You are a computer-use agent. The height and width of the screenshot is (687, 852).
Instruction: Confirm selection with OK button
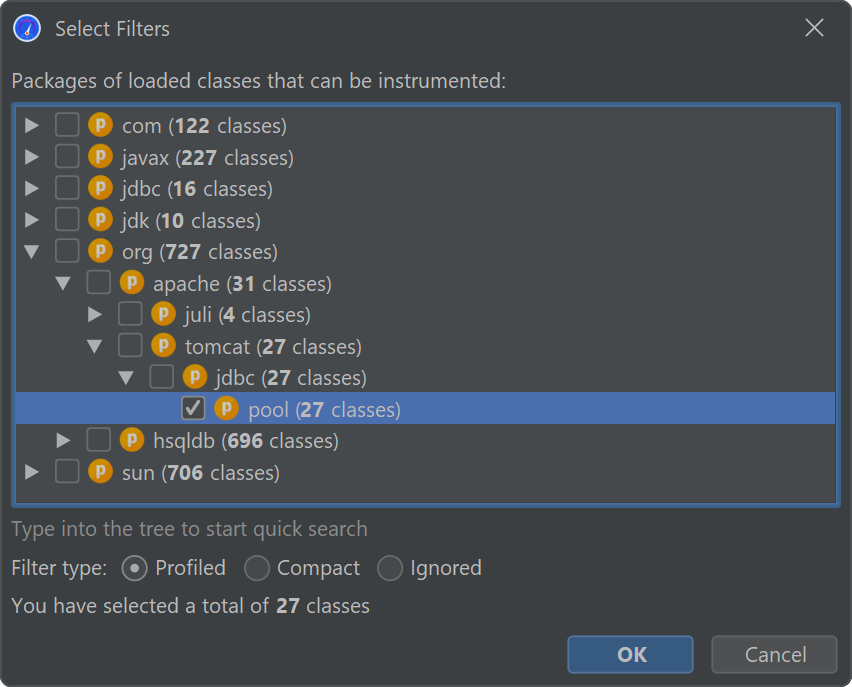click(x=630, y=655)
